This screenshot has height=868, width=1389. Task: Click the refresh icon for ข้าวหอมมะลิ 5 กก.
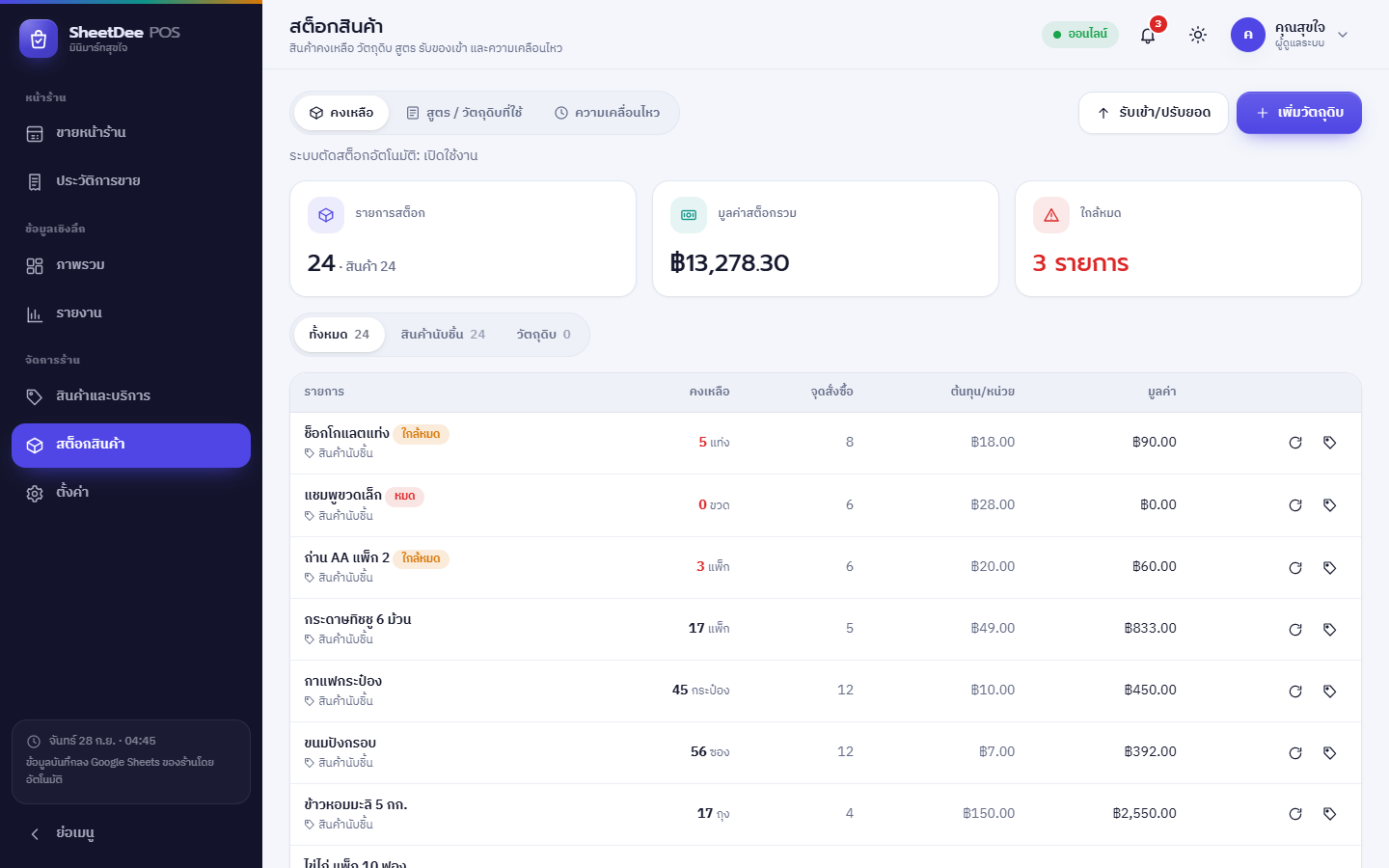click(1295, 814)
